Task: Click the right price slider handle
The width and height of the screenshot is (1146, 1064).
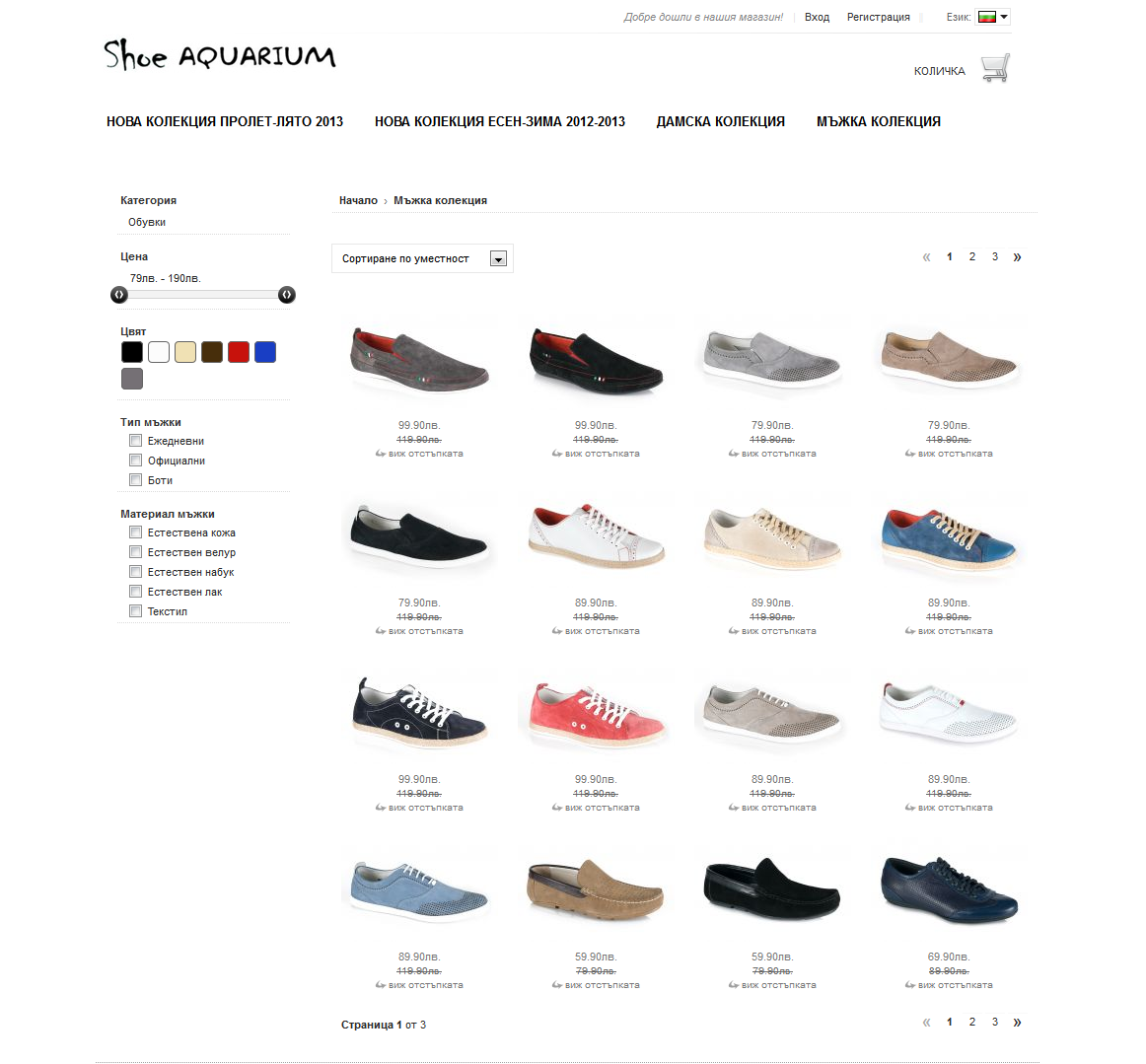Action: pos(286,295)
